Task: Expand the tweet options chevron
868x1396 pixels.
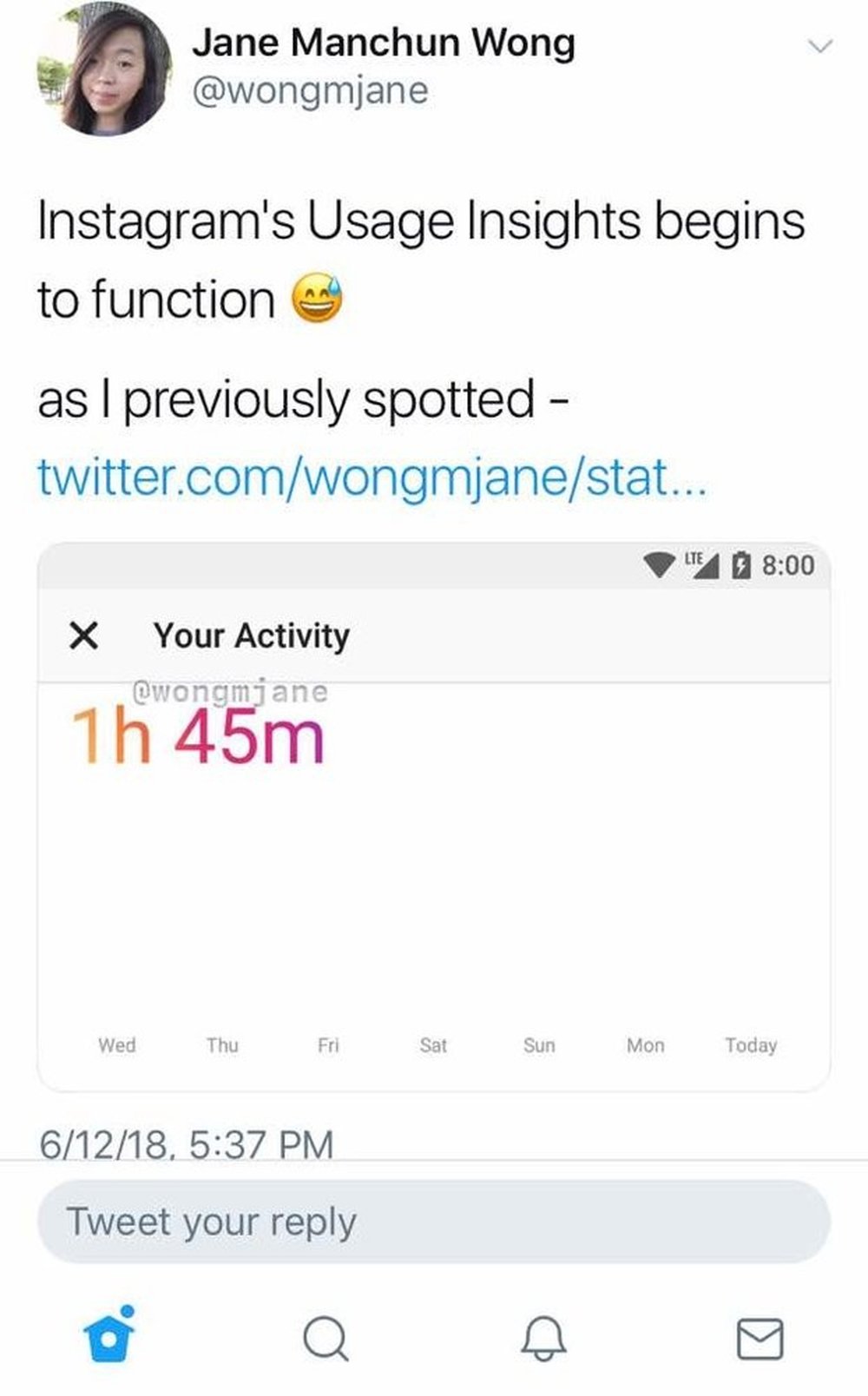Action: (x=819, y=46)
